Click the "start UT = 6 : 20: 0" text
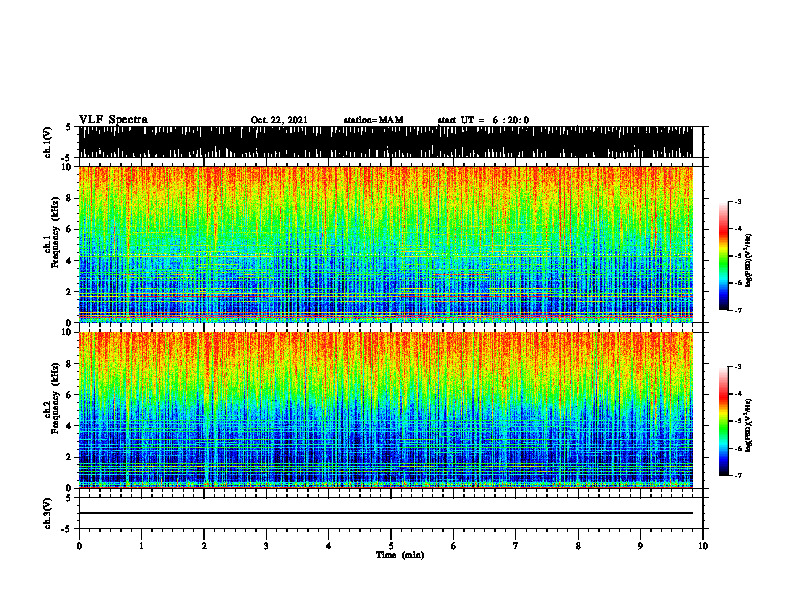 [x=483, y=120]
